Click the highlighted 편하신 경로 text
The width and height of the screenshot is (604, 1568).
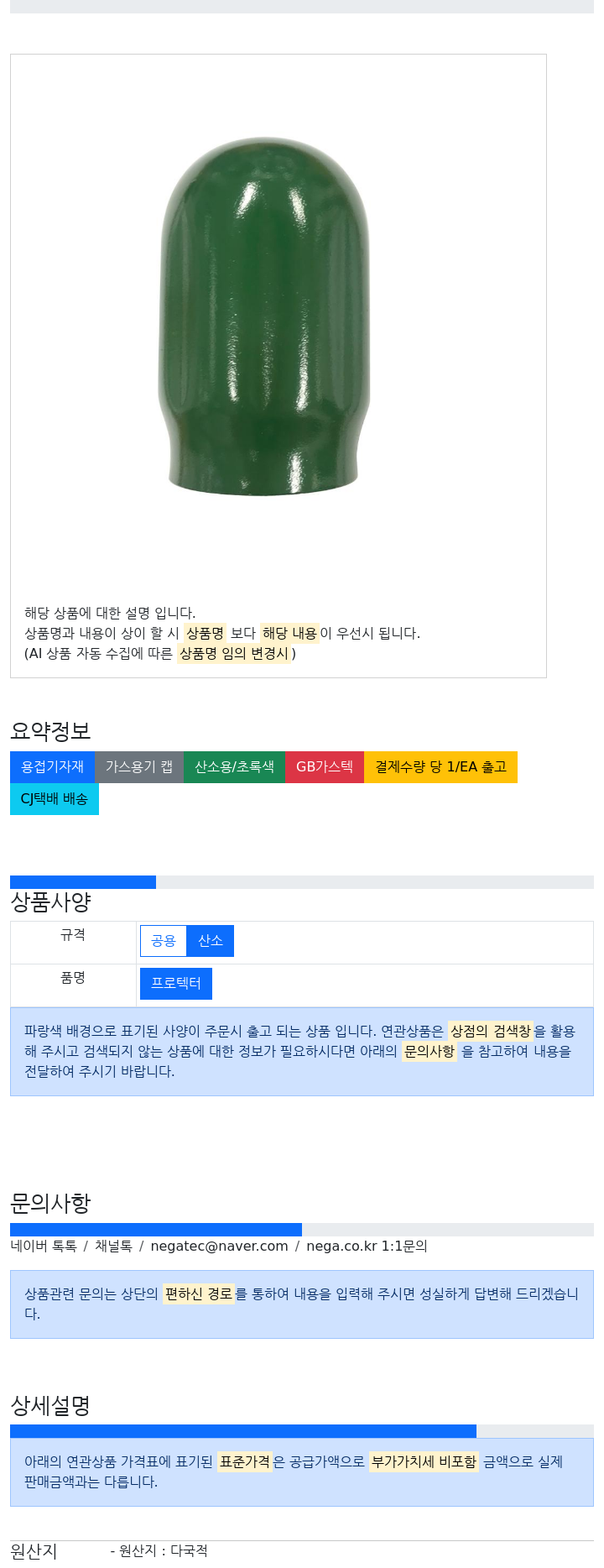pos(198,1294)
